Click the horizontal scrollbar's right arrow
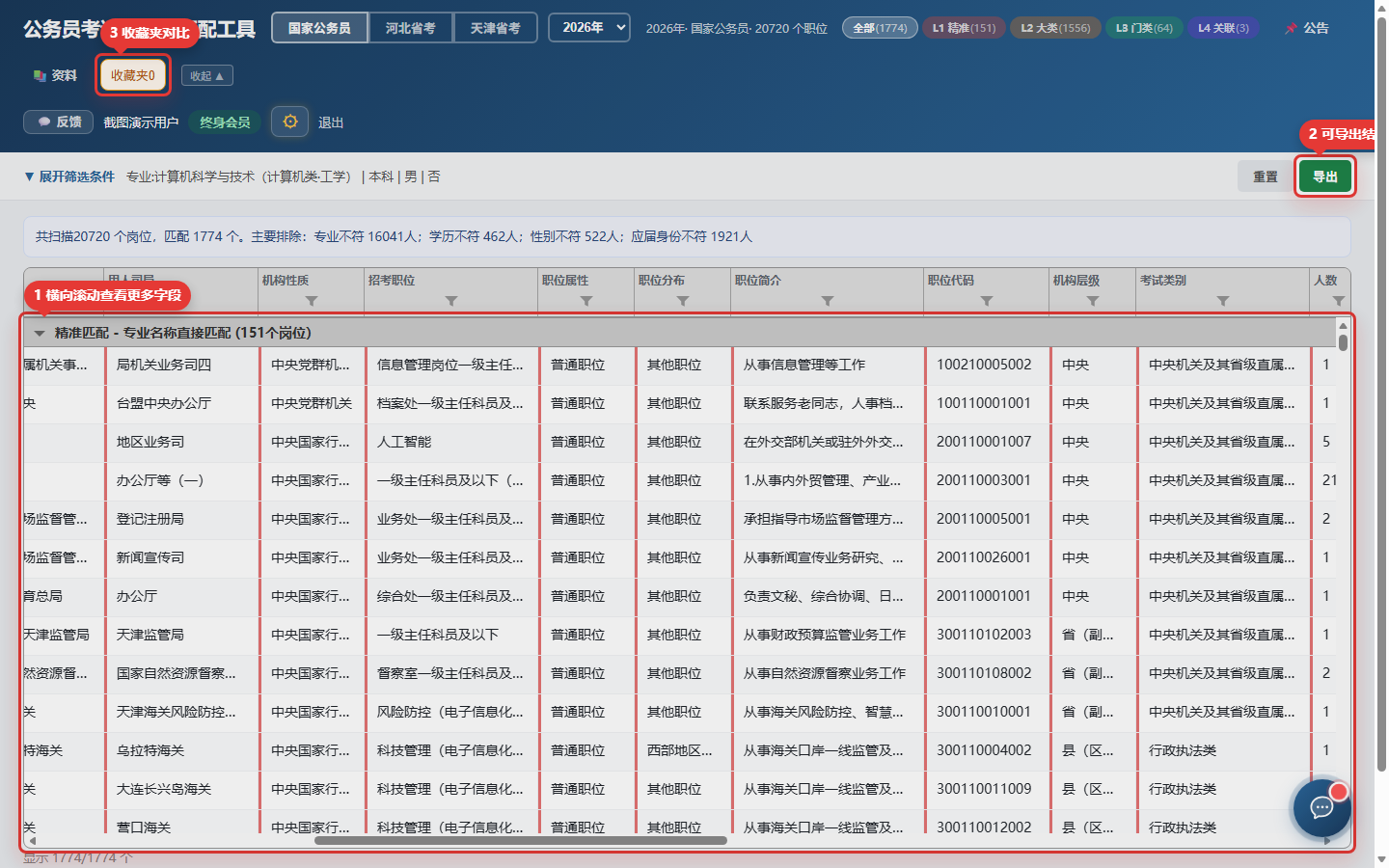1389x868 pixels. click(x=1328, y=840)
